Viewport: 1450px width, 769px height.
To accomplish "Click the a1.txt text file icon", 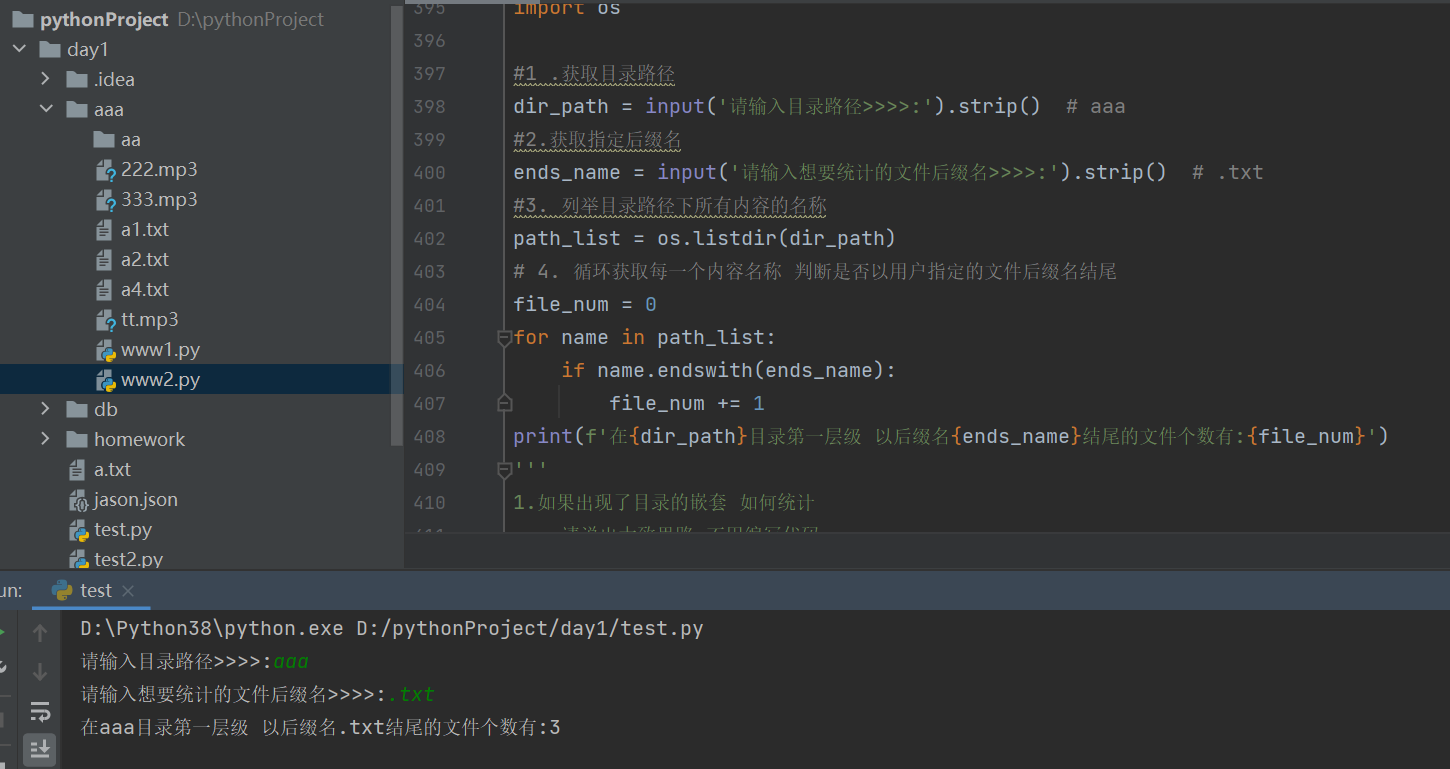I will point(104,230).
